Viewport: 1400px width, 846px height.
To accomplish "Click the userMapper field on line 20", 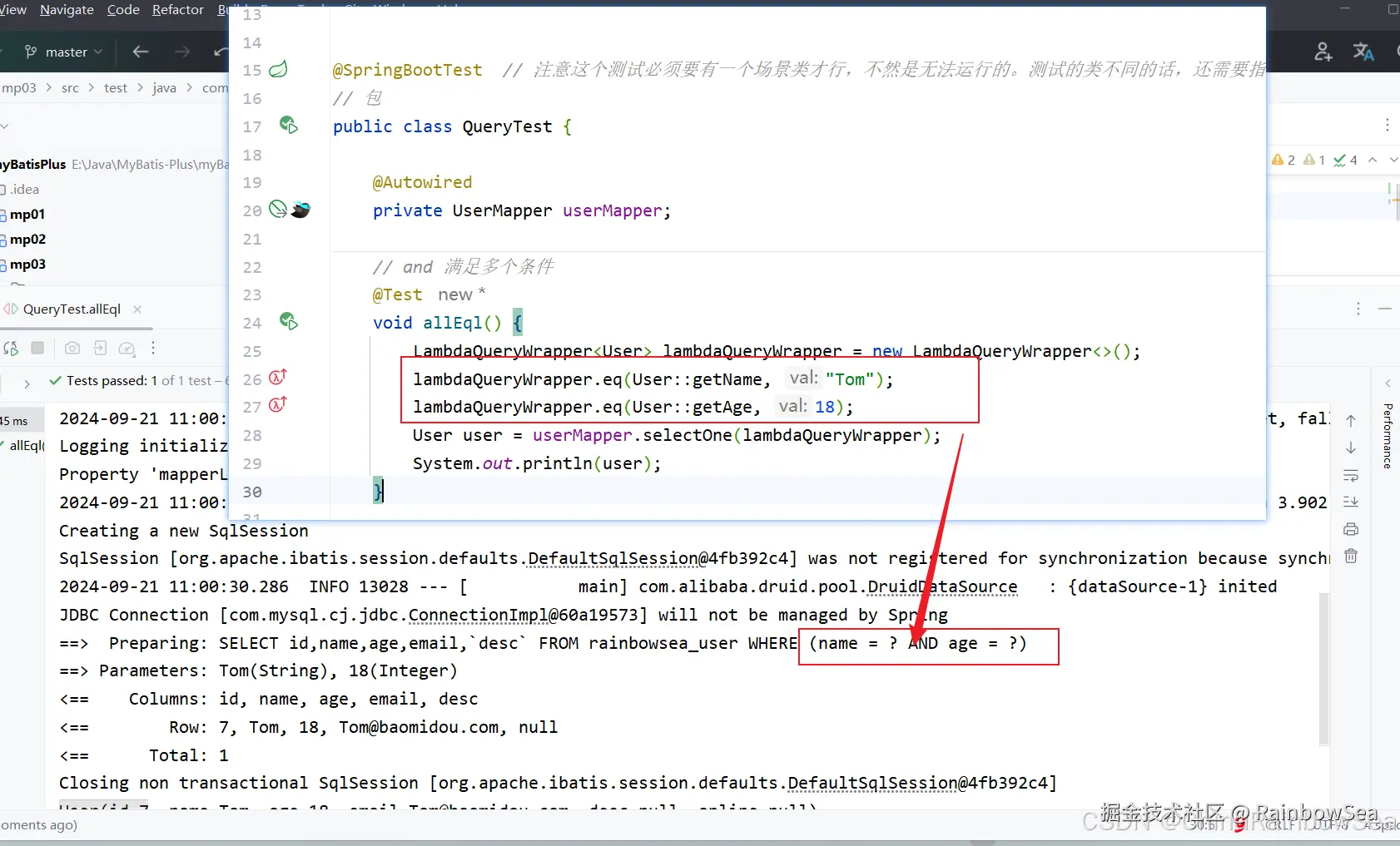I will (x=613, y=210).
